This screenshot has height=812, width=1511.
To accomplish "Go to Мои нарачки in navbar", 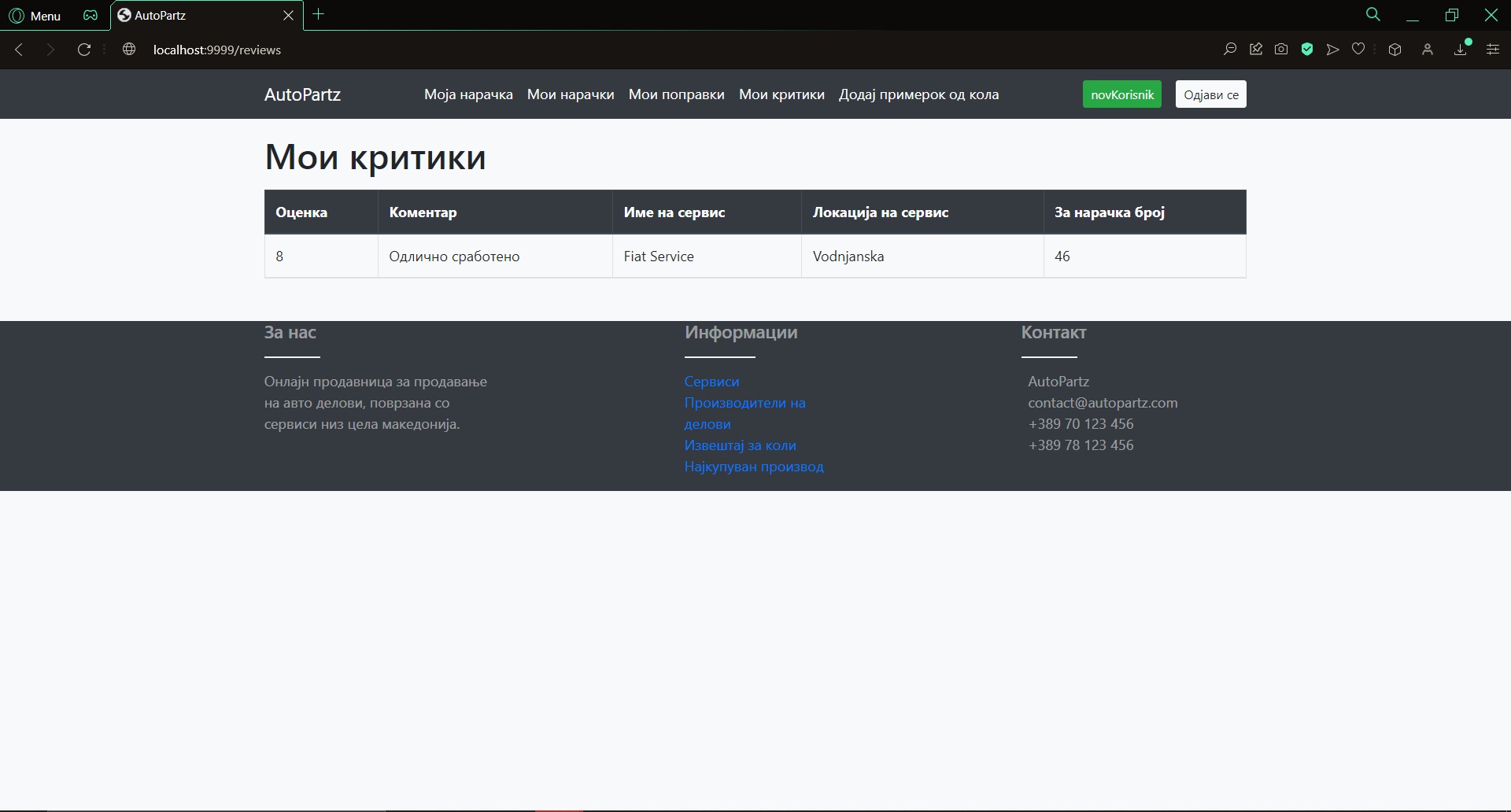I will pyautogui.click(x=570, y=94).
